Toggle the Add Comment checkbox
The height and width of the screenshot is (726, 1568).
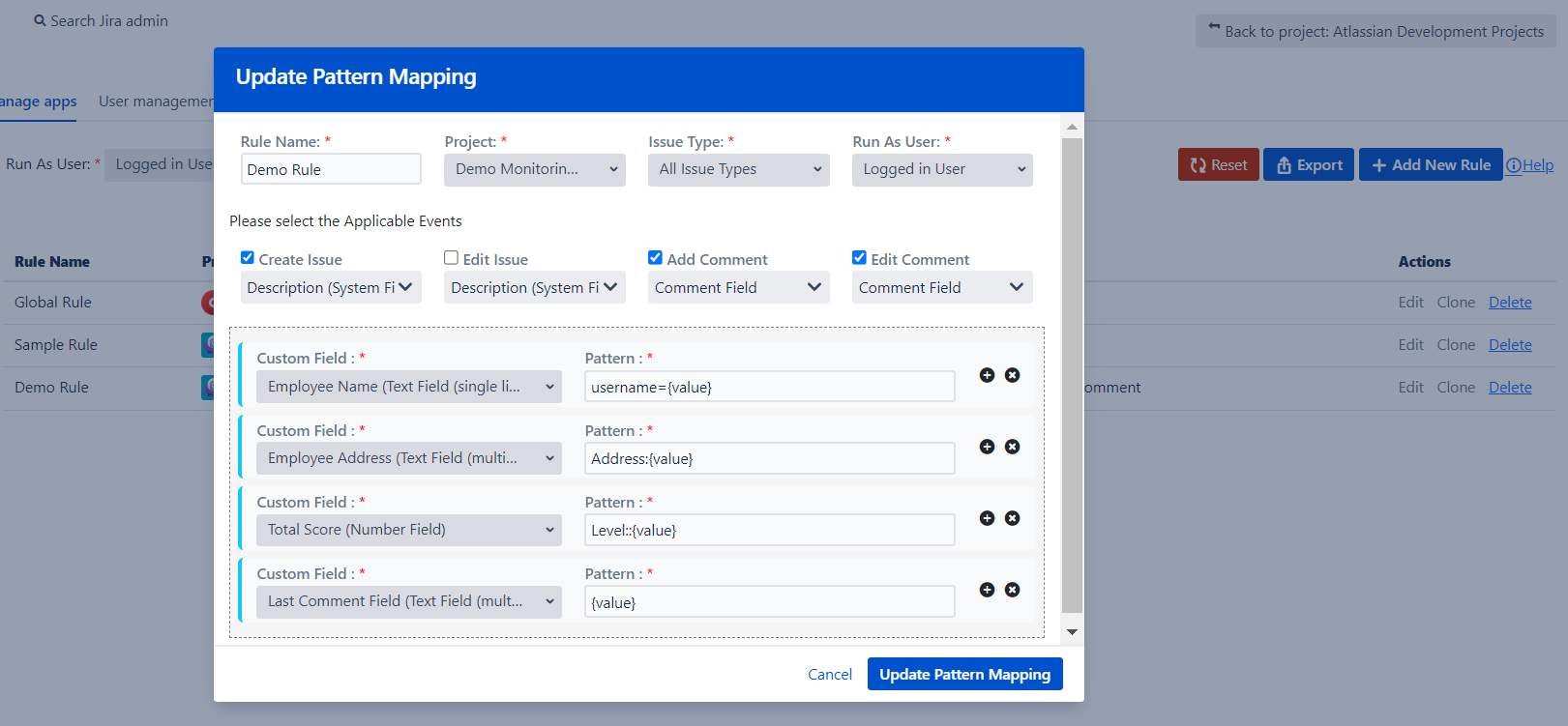(655, 258)
